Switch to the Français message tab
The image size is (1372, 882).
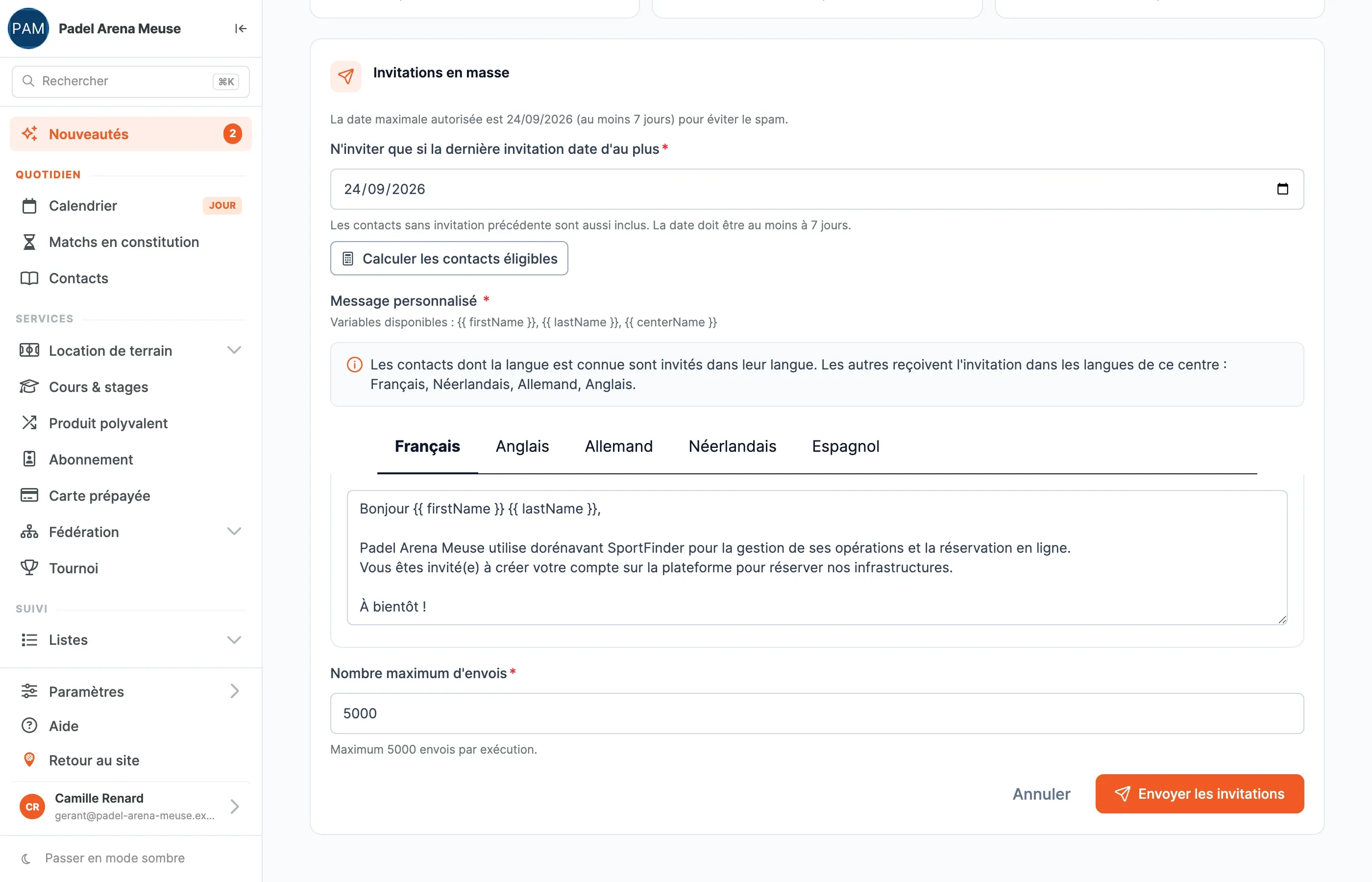click(x=427, y=446)
